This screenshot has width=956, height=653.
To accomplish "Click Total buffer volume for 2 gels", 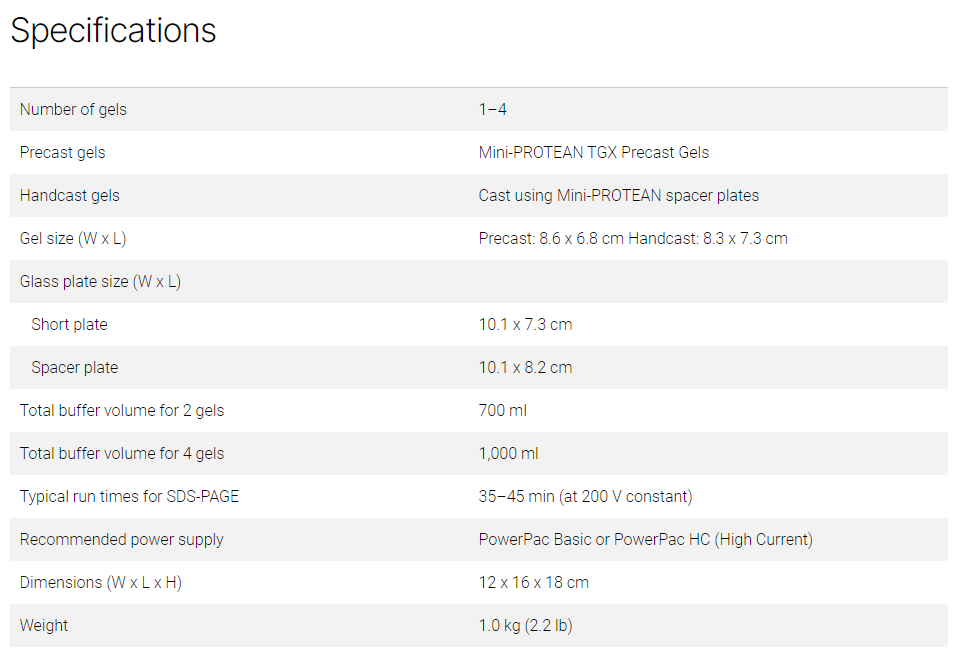I will pos(121,410).
